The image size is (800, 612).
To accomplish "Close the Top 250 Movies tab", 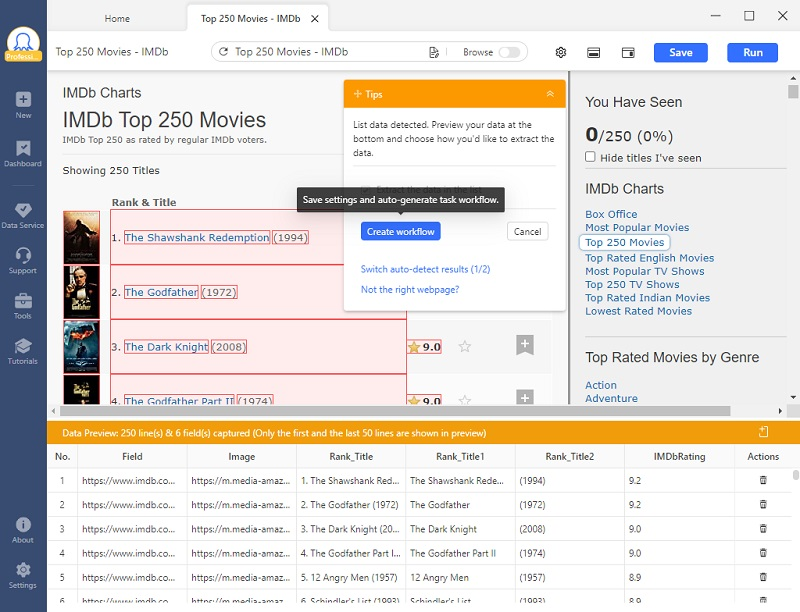I will tap(315, 19).
